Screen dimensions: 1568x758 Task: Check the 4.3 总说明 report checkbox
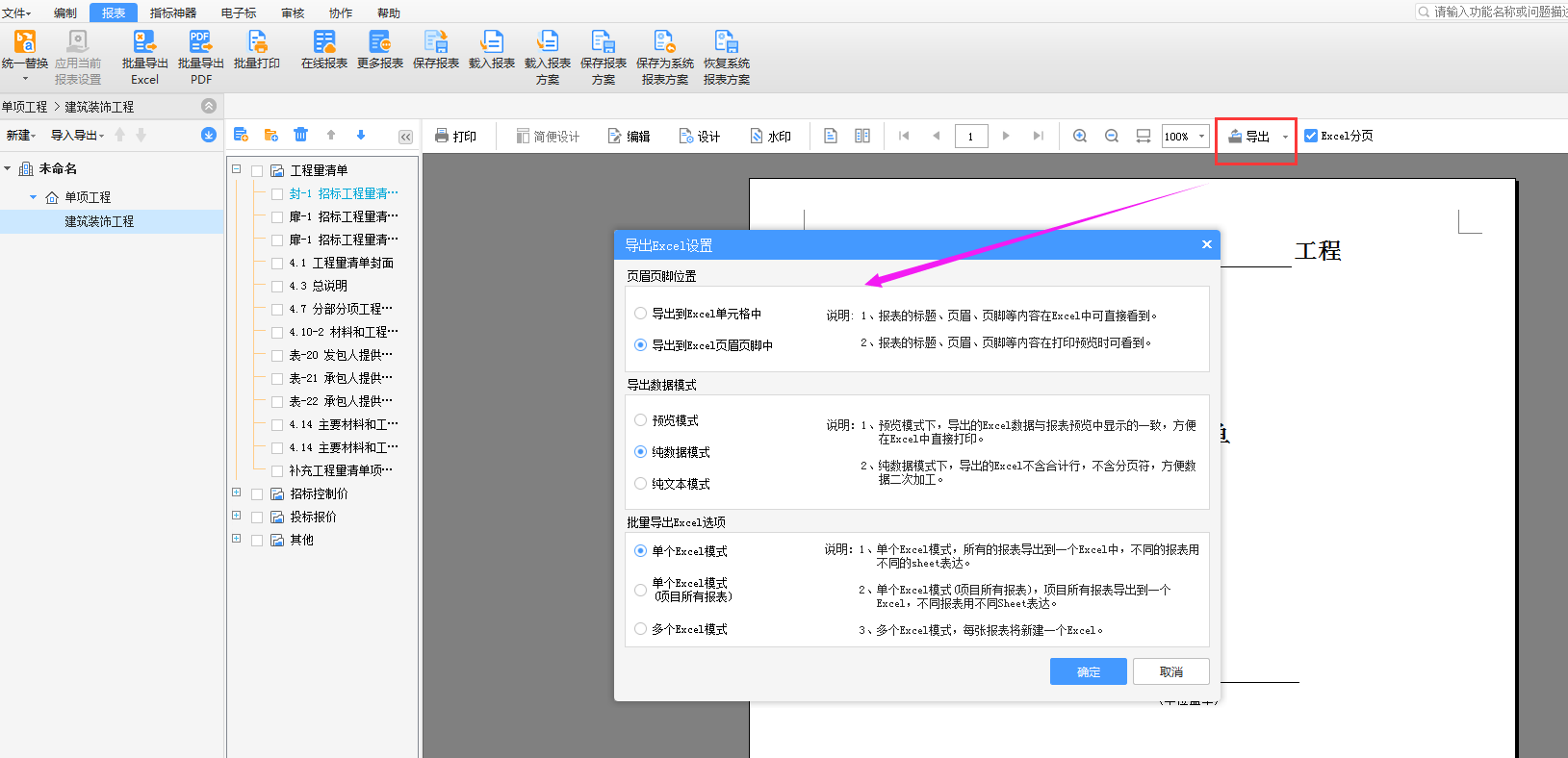click(277, 287)
